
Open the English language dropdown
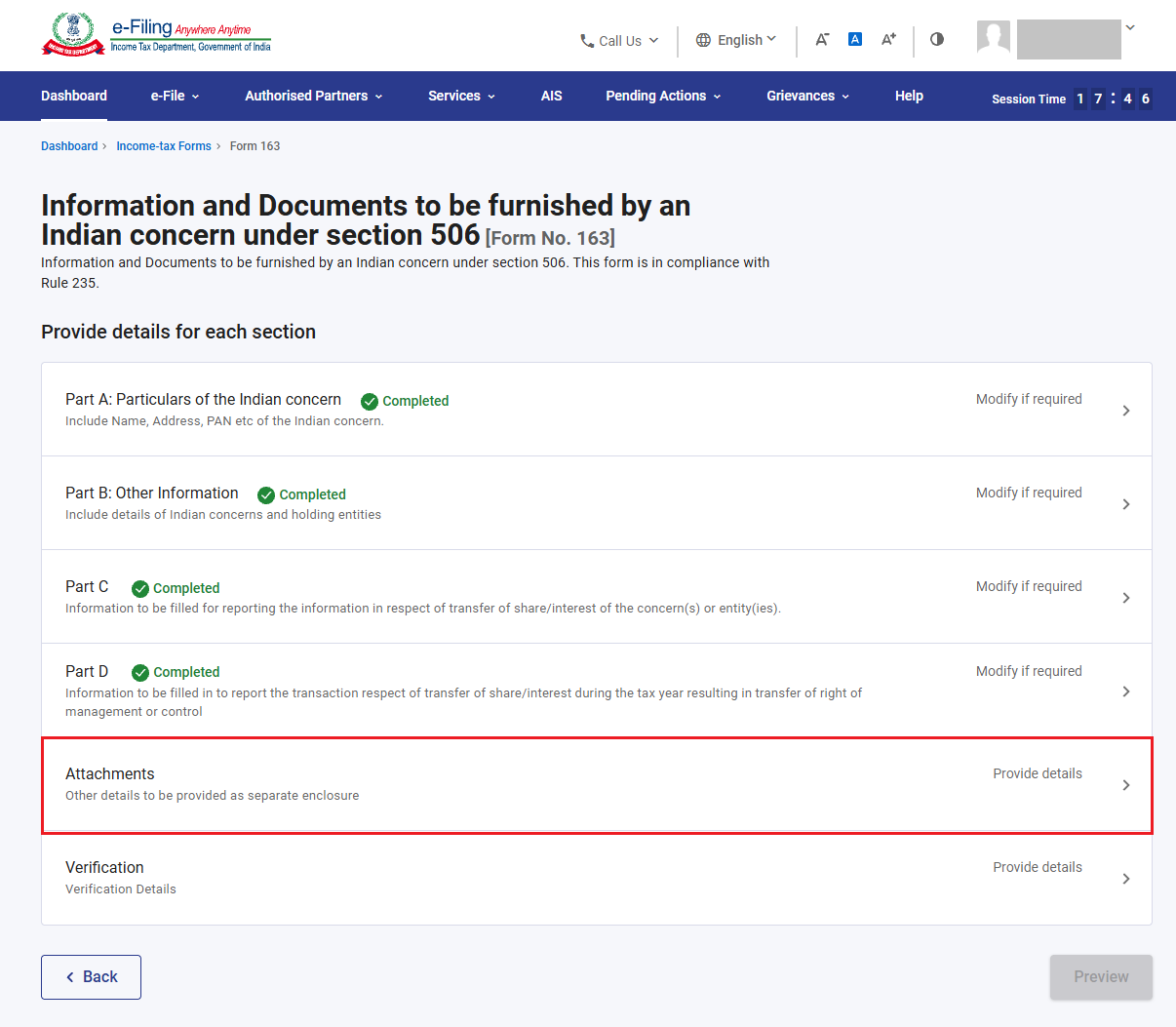point(736,40)
